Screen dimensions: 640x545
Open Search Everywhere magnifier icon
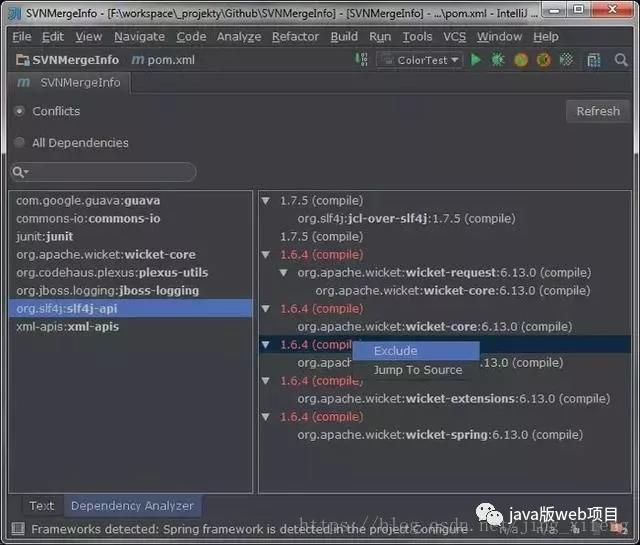pos(621,60)
